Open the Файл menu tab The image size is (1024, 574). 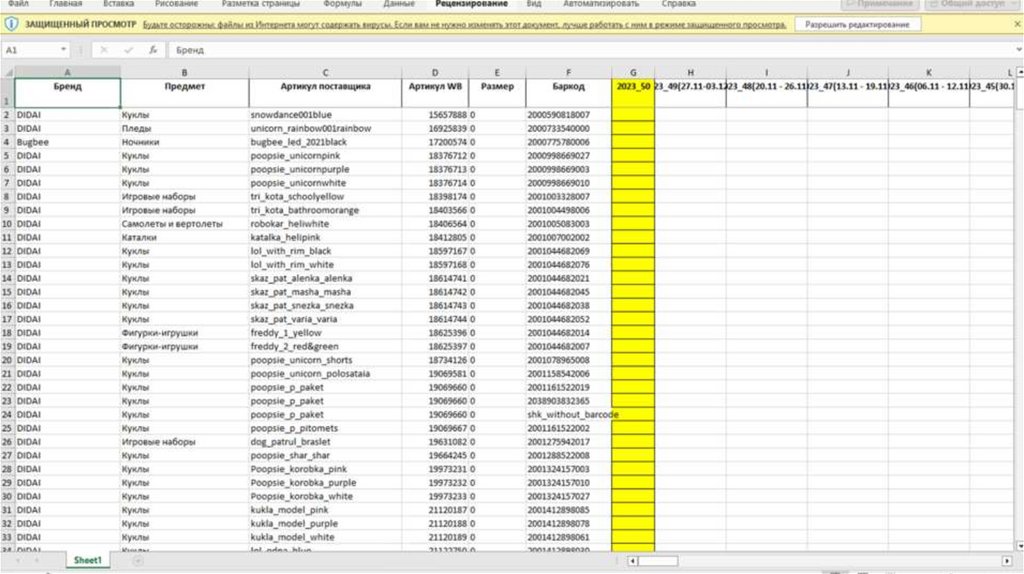pos(18,4)
